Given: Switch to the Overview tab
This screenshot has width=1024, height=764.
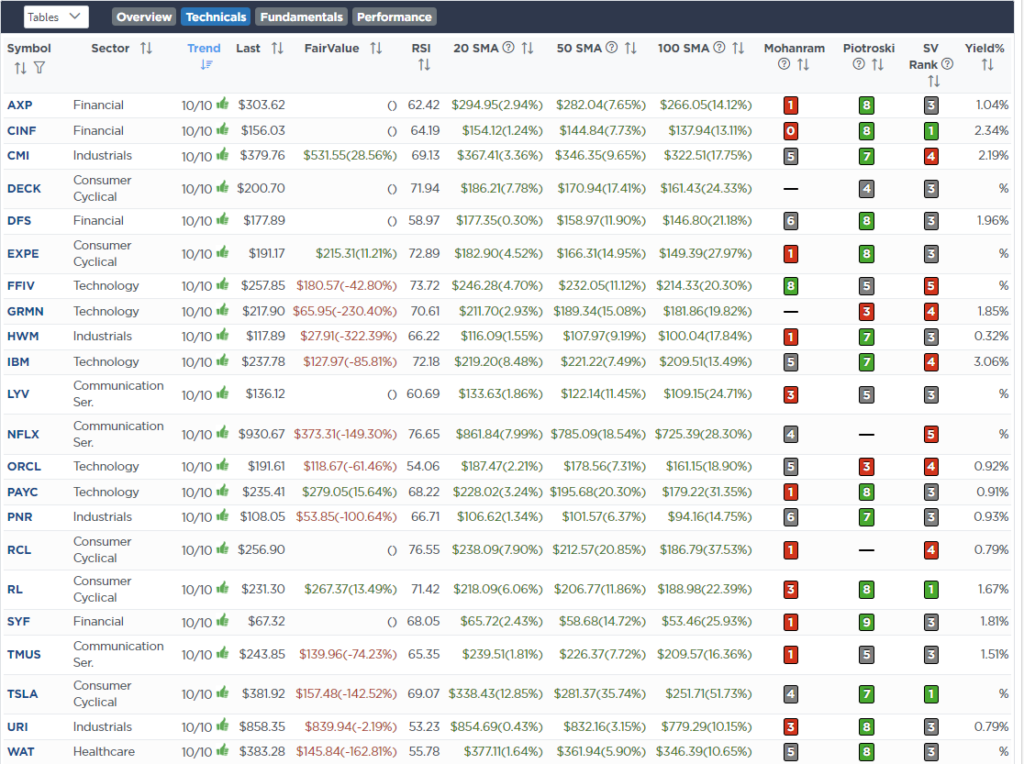Looking at the screenshot, I should pyautogui.click(x=144, y=17).
